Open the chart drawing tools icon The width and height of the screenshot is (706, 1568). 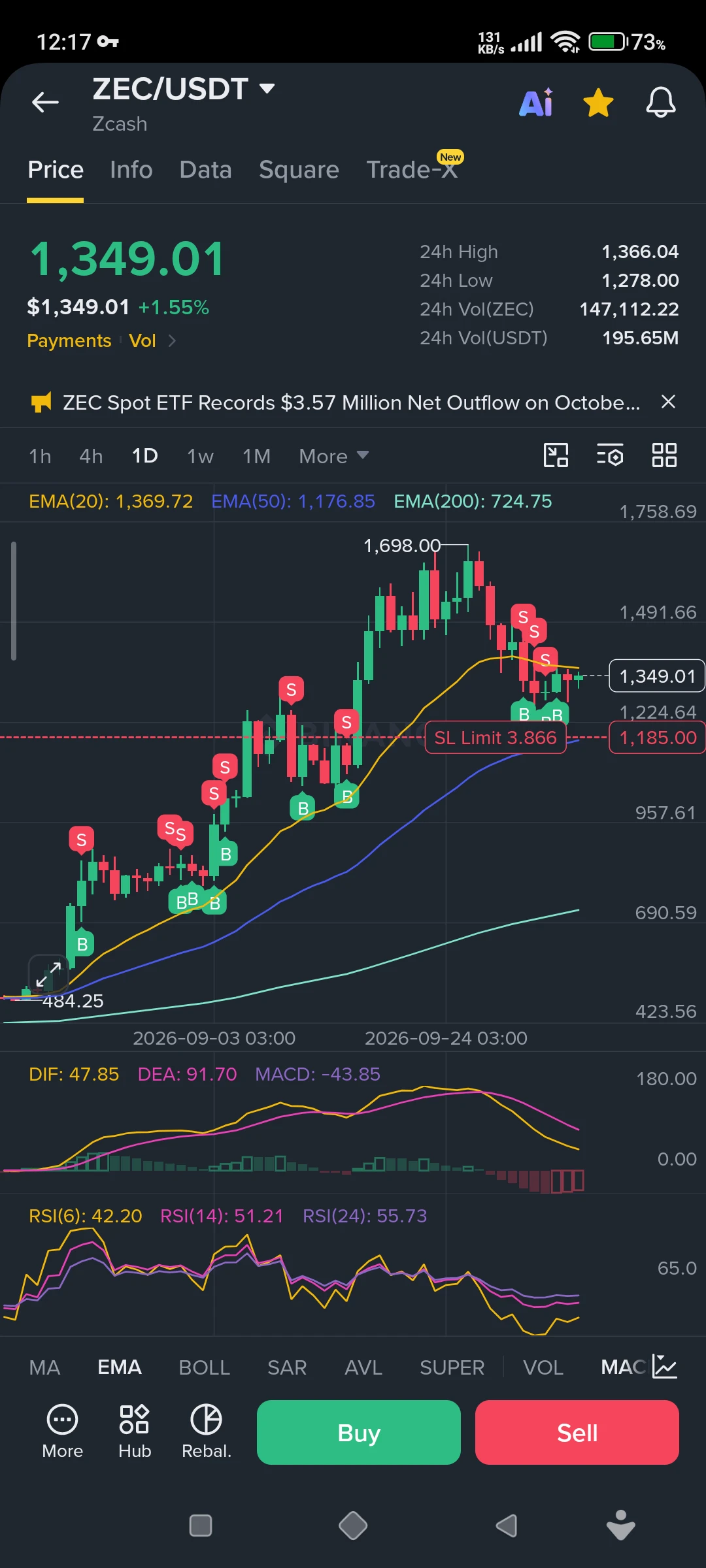point(556,455)
